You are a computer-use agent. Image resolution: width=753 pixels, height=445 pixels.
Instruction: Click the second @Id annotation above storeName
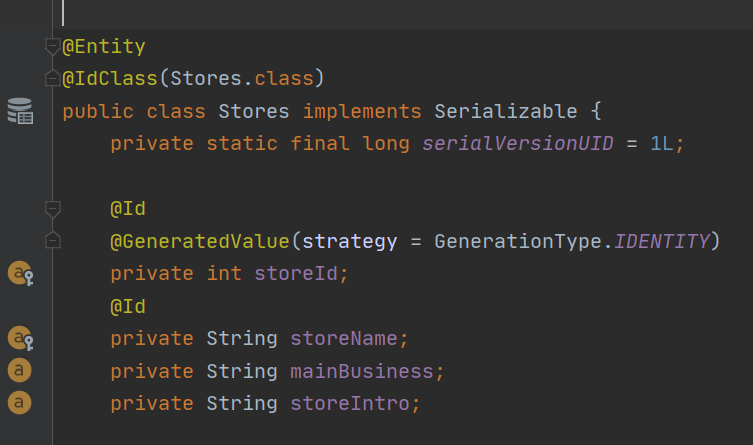click(128, 306)
